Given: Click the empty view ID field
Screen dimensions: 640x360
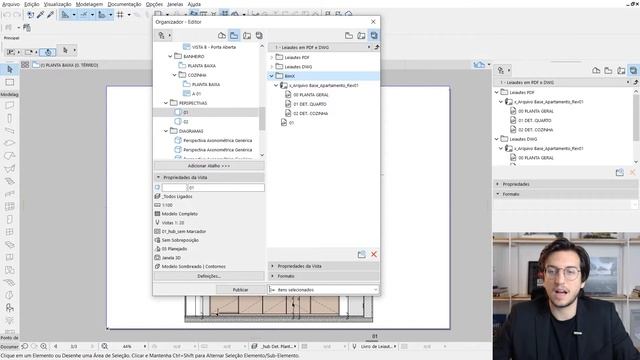Looking at the screenshot, I should (x=174, y=187).
